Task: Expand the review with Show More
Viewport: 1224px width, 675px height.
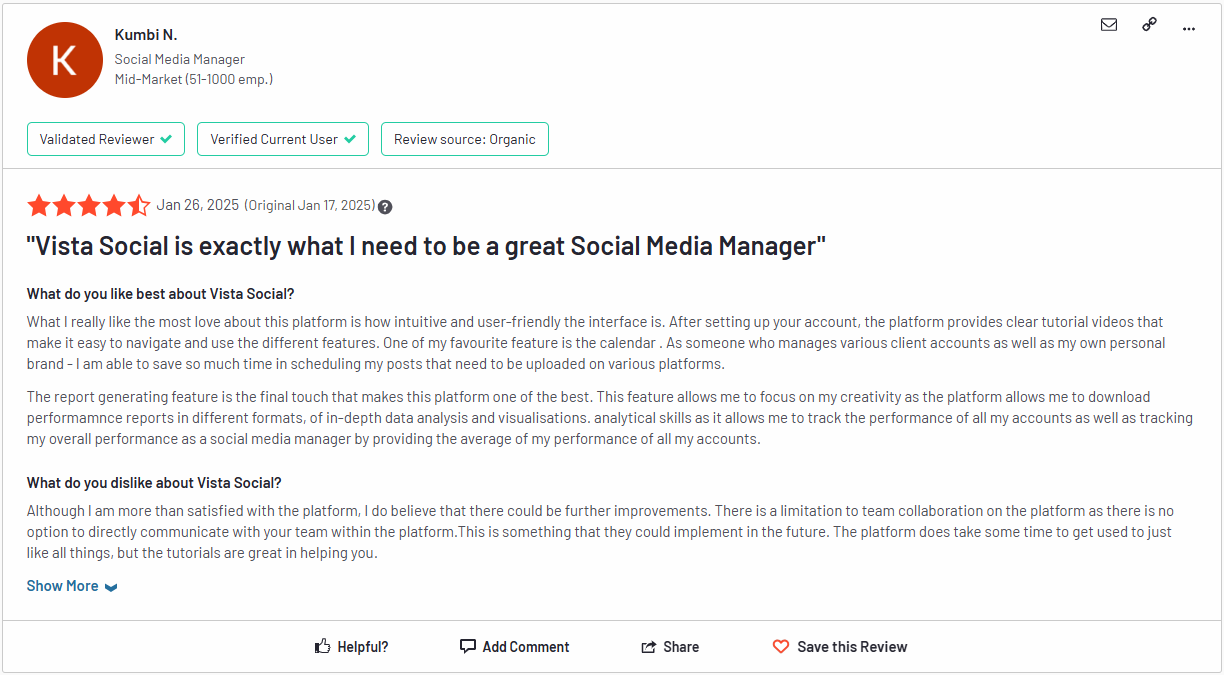Action: tap(62, 586)
